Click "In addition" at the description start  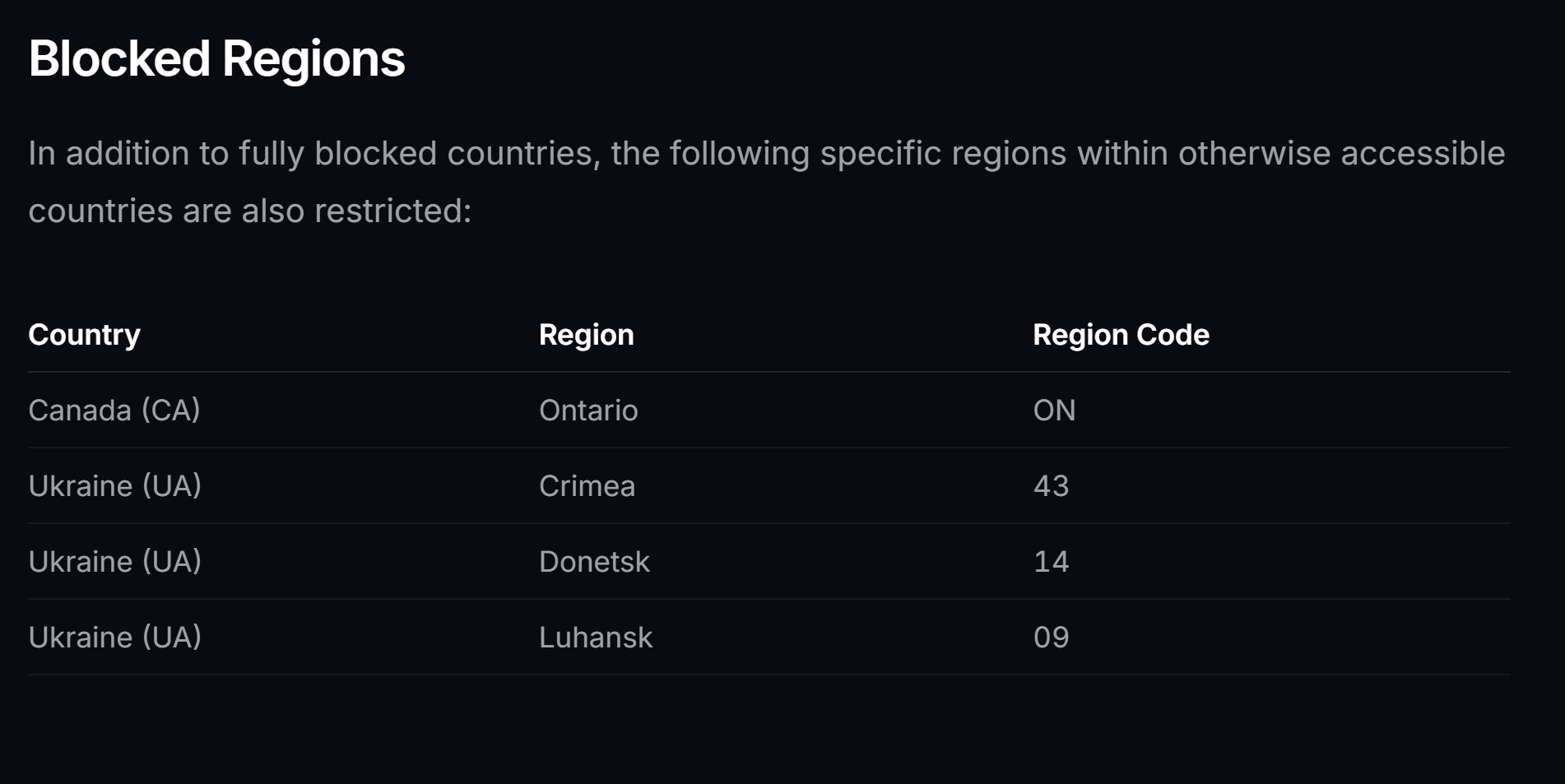[109, 154]
